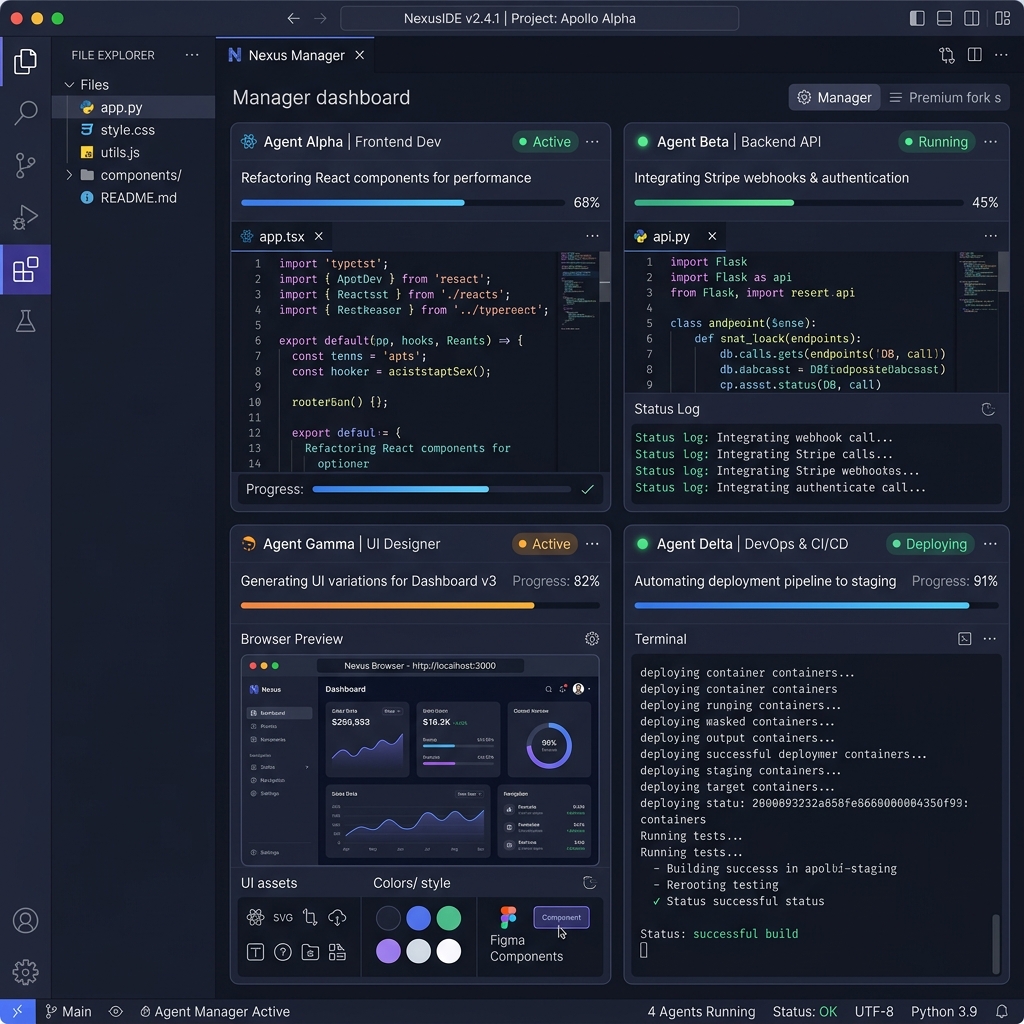Select the api.py editor tab
This screenshot has height=1024, width=1024.
pyautogui.click(x=671, y=237)
